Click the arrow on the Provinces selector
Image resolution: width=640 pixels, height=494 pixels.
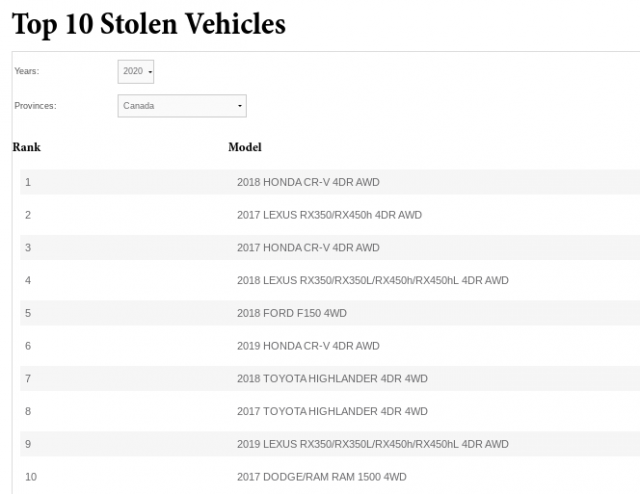tap(240, 106)
